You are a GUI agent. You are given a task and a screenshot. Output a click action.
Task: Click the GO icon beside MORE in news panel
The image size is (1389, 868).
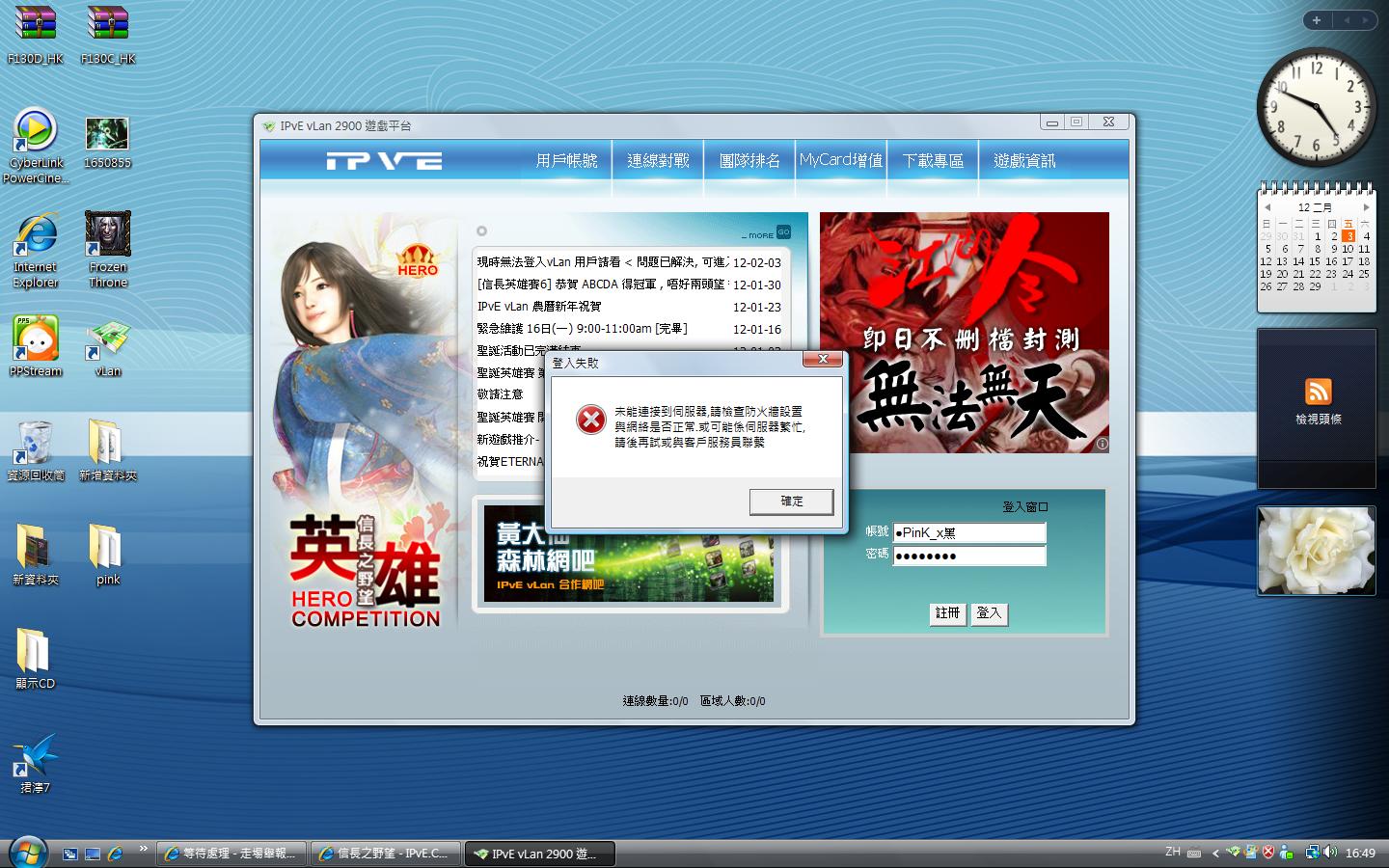point(783,231)
